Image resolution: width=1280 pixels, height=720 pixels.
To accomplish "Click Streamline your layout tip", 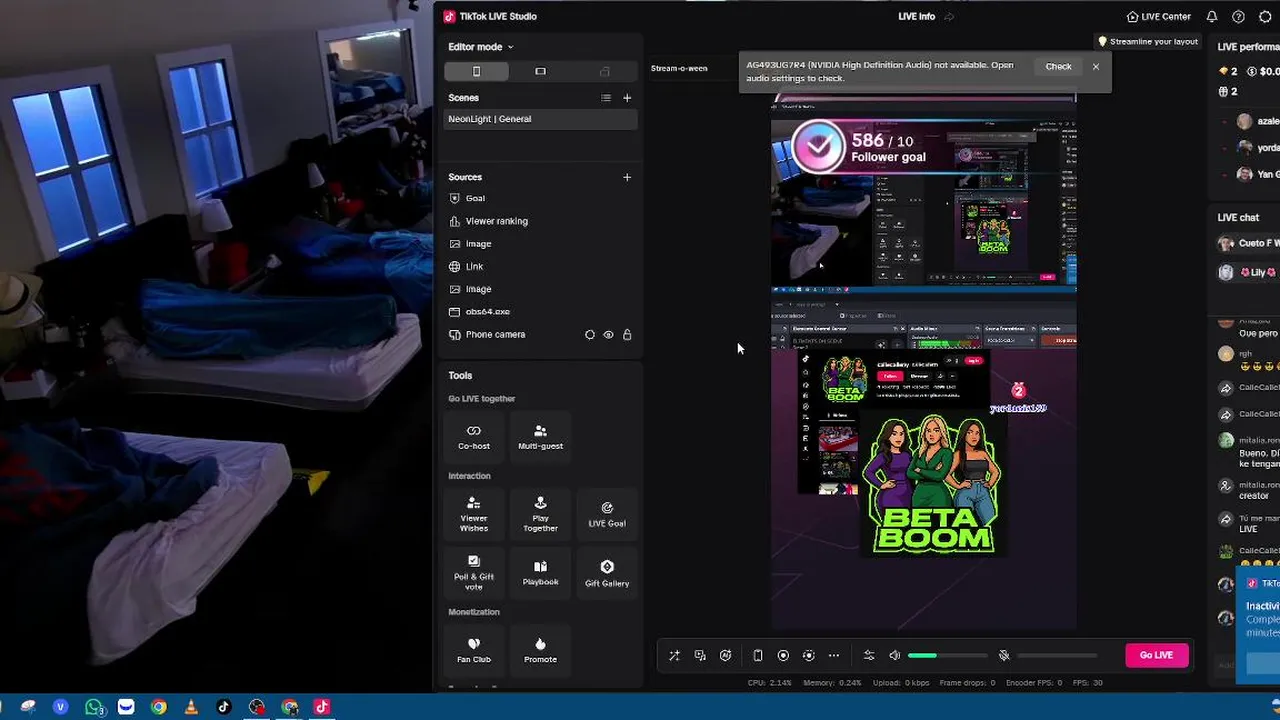I will 1147,42.
